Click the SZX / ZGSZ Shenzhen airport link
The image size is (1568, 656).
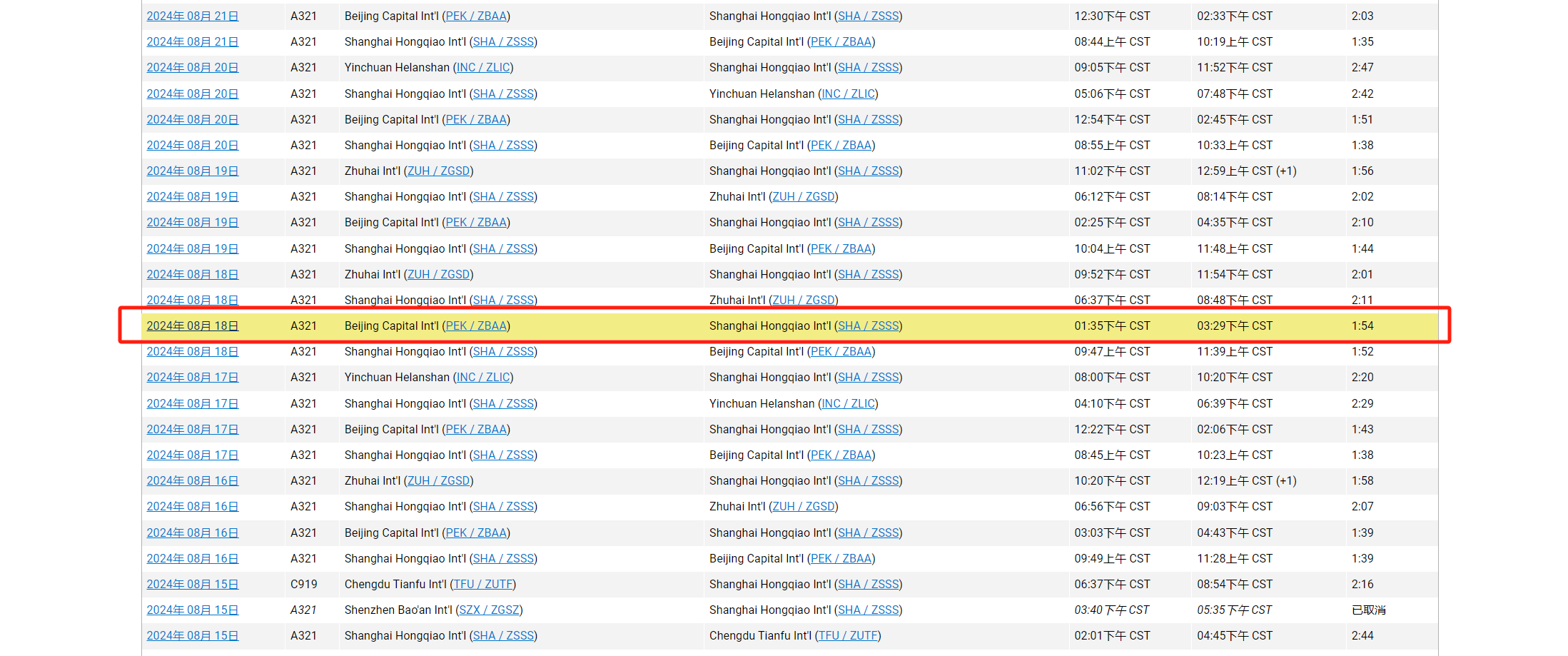(489, 610)
